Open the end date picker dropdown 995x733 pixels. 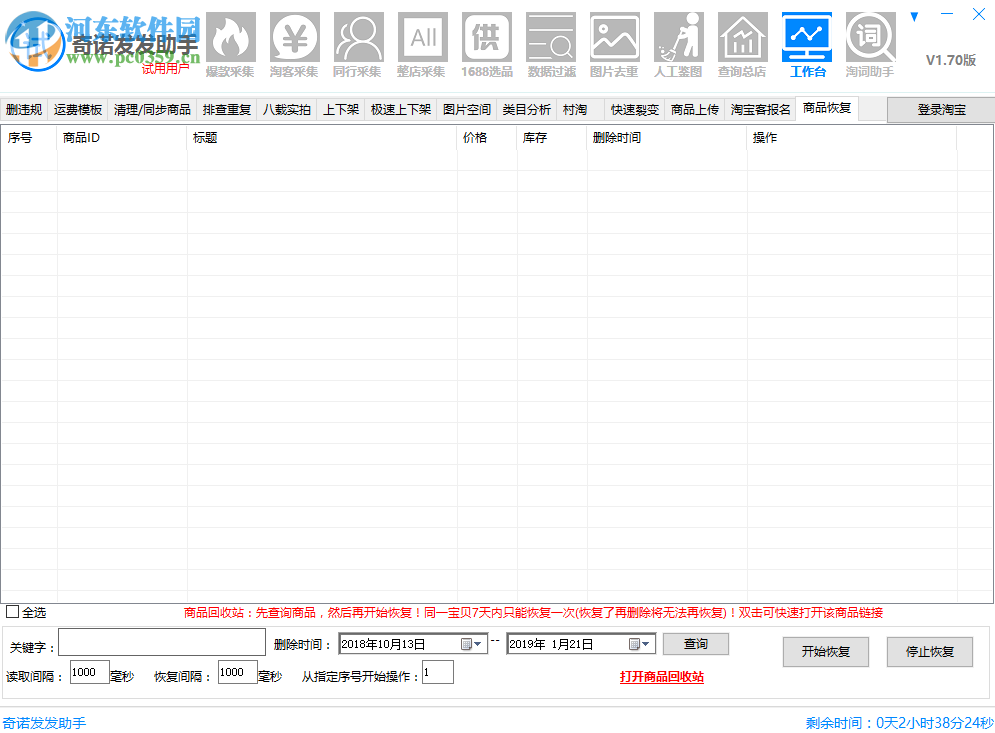point(645,643)
